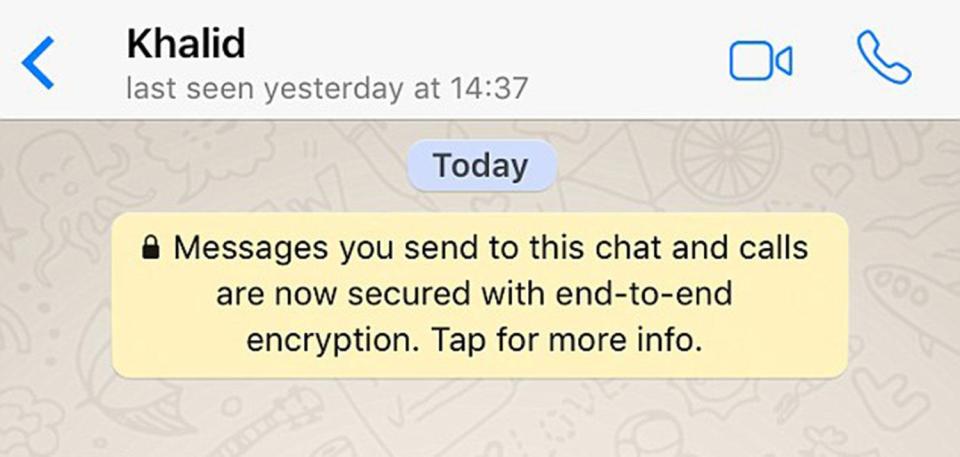Go back using the blue chevron arrow
Image resolution: width=960 pixels, height=457 pixels.
pyautogui.click(x=38, y=62)
